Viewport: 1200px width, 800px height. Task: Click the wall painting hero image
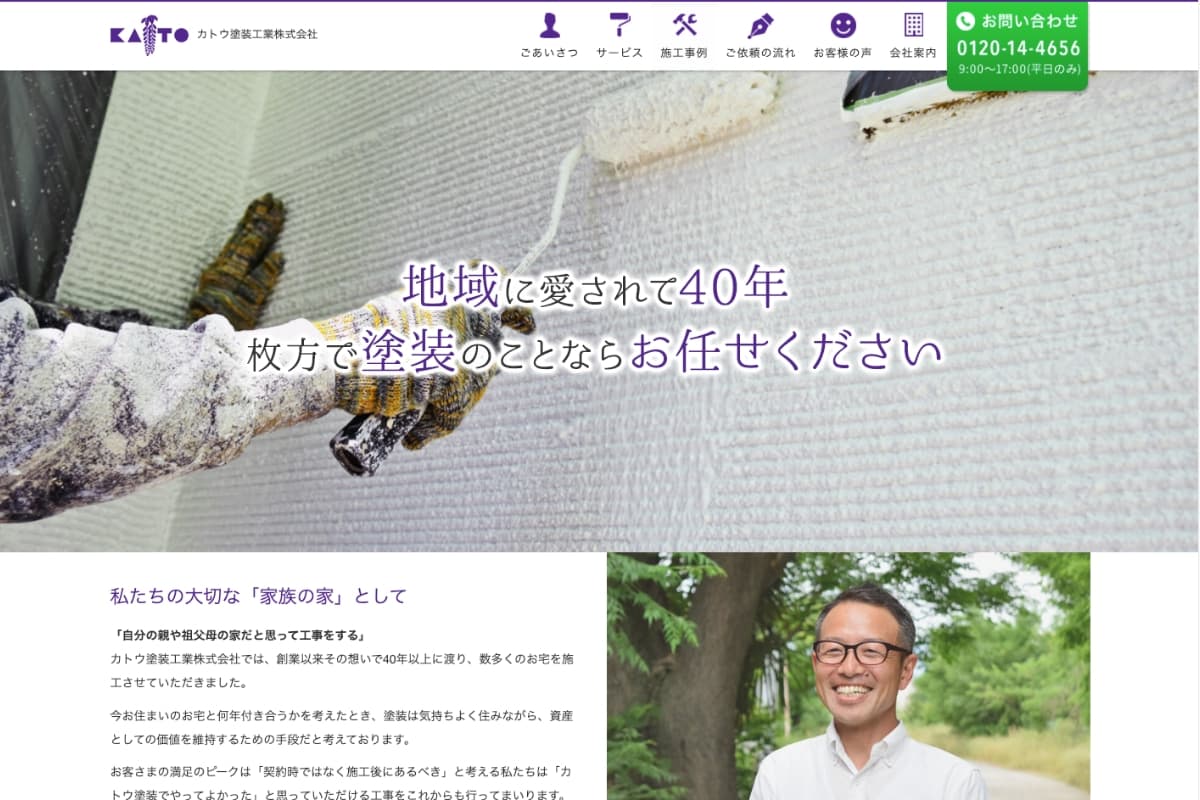click(600, 311)
